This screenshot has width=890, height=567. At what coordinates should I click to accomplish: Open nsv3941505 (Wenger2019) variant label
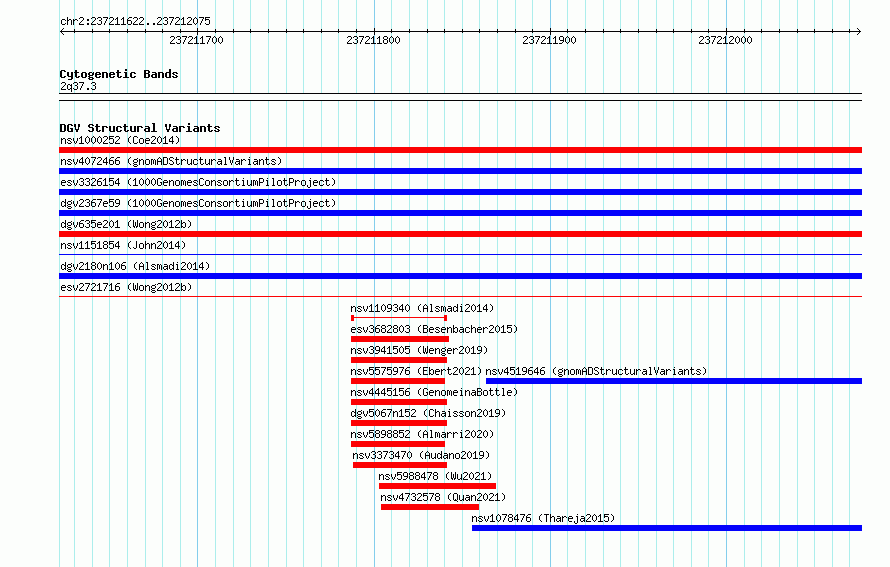(x=419, y=350)
